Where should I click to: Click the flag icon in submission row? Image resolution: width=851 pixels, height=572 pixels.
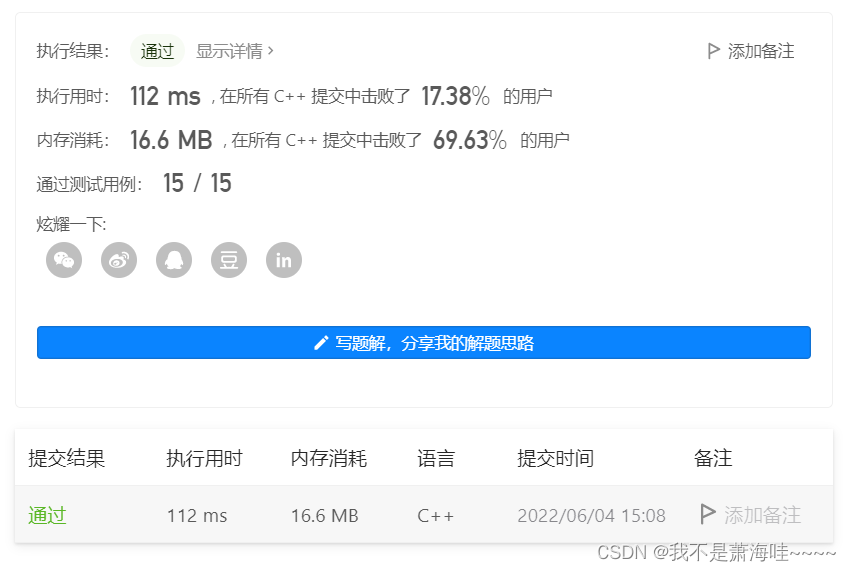(x=707, y=514)
